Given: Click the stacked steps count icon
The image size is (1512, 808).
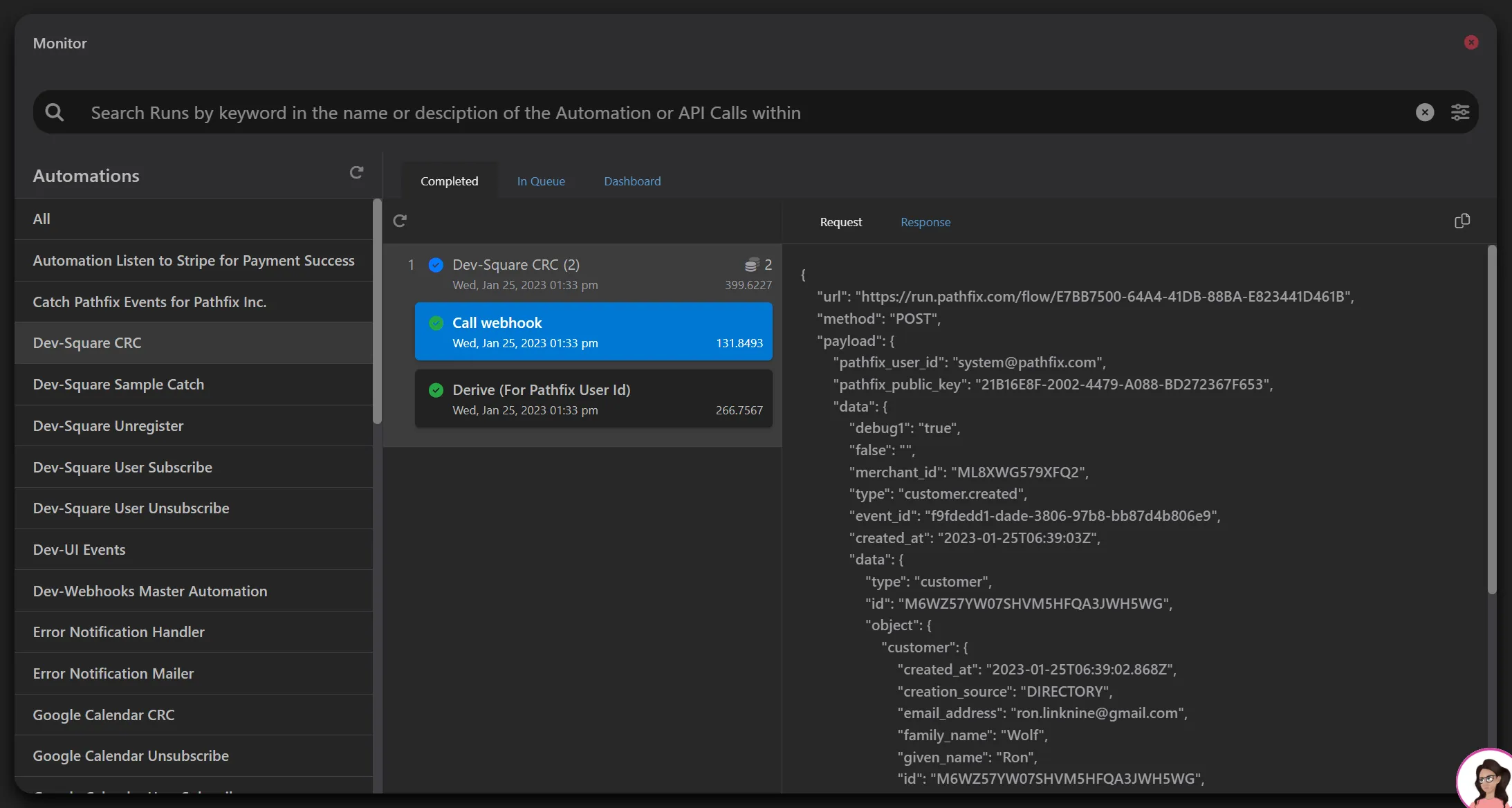Looking at the screenshot, I should [x=752, y=265].
